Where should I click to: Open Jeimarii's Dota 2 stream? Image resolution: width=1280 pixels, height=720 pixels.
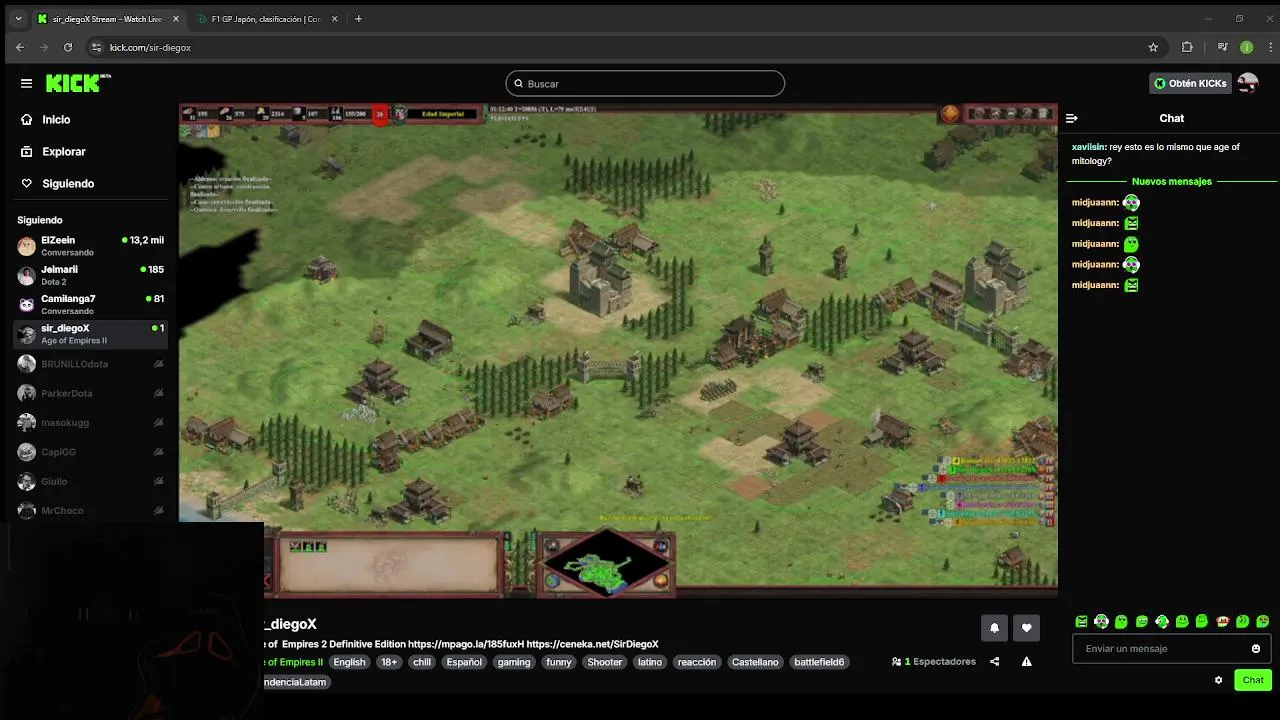click(90, 275)
